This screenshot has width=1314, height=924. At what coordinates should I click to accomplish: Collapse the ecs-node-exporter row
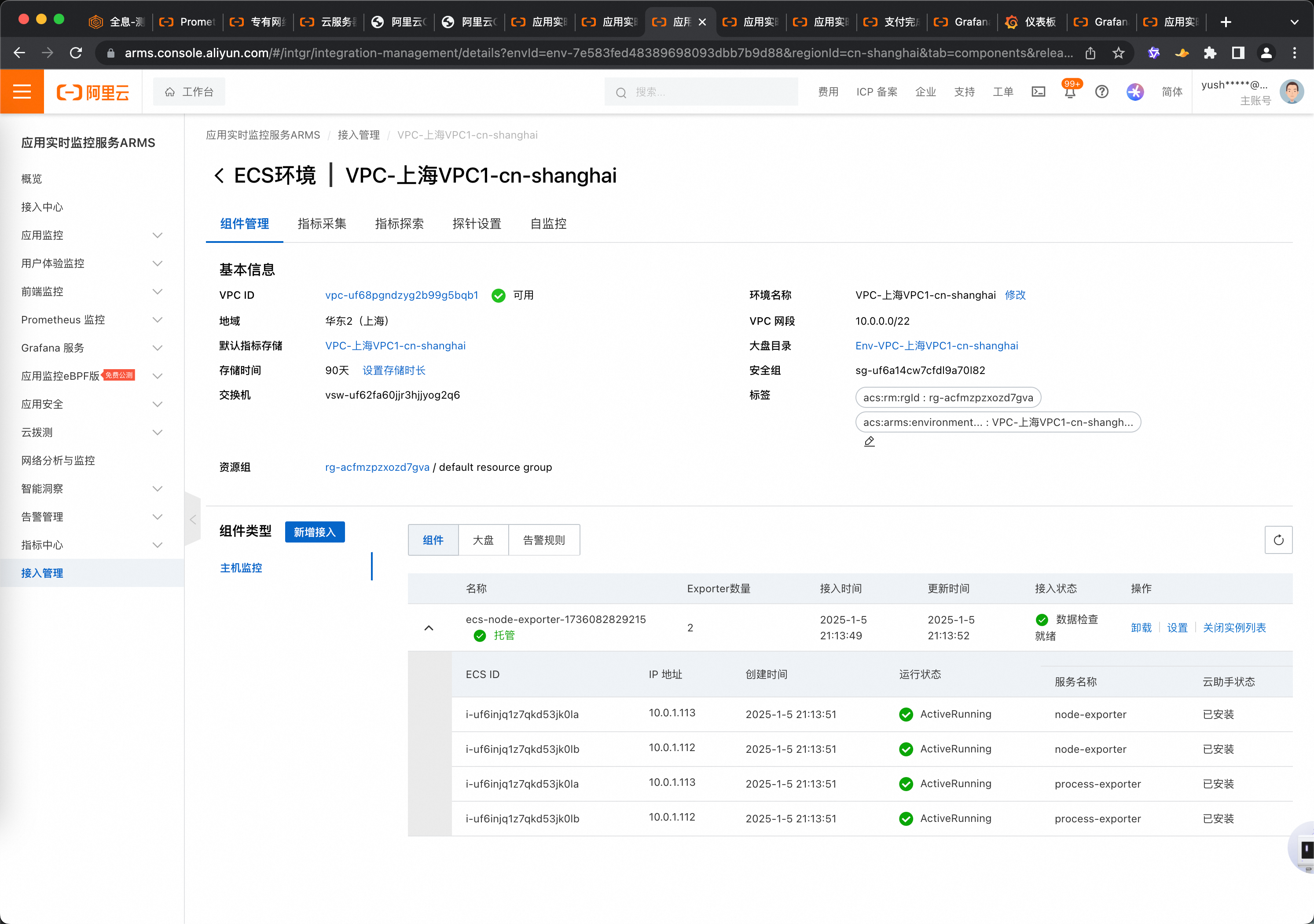click(x=429, y=627)
